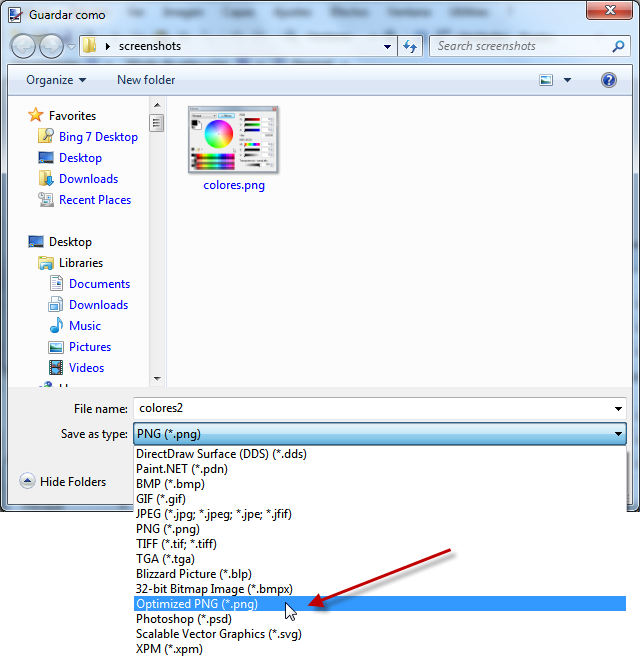Click the Bing 7 Desktop icon

coord(46,136)
